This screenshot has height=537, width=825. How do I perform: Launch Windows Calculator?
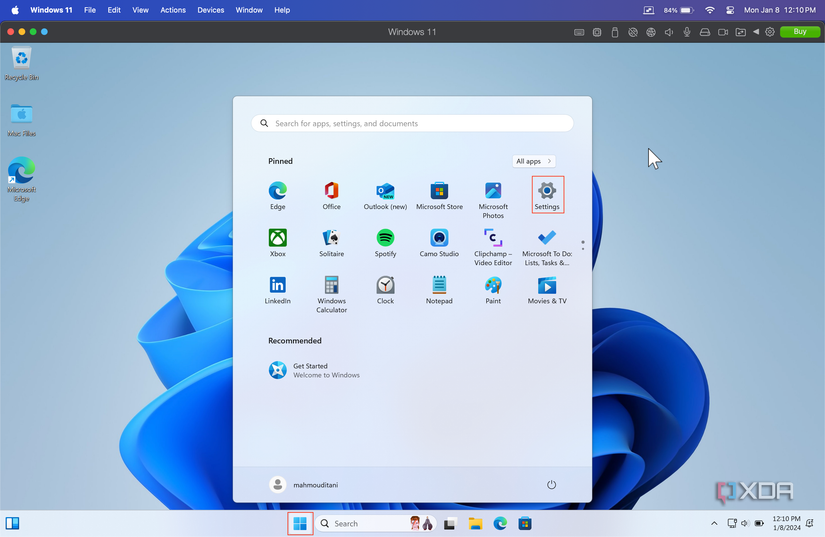tap(331, 294)
